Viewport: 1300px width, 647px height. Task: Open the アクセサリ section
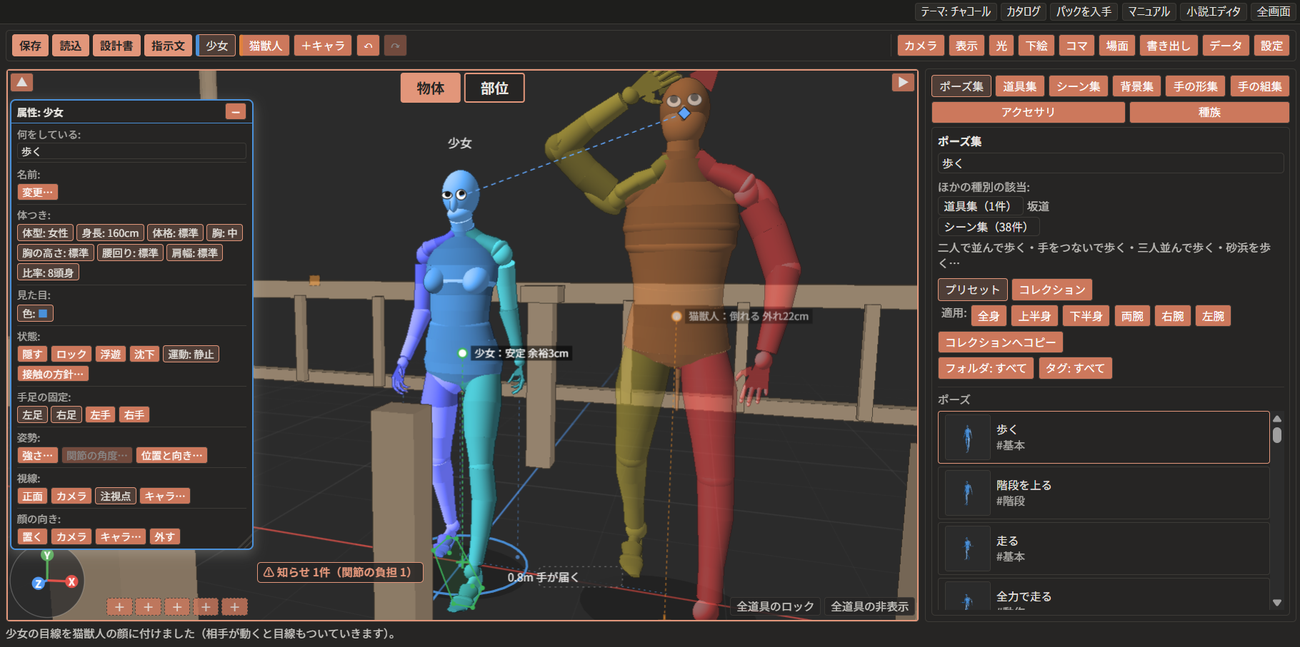1028,112
